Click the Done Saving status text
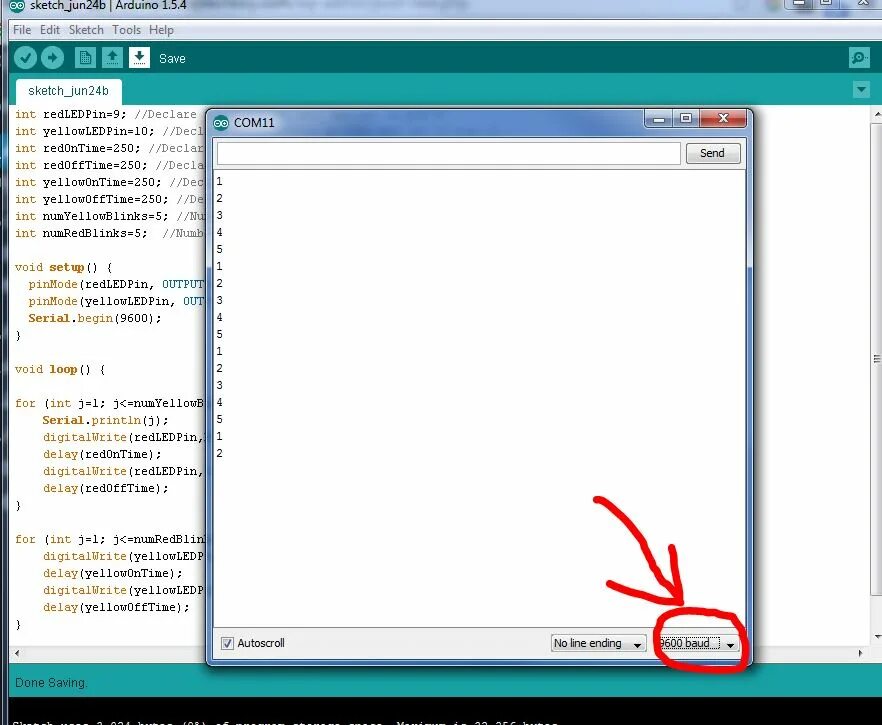882x725 pixels. (x=51, y=683)
